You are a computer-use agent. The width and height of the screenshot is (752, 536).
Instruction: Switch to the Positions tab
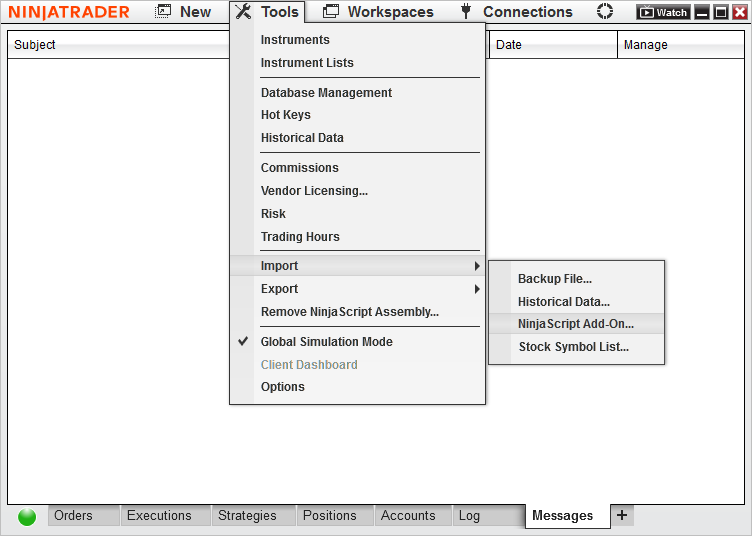tap(335, 515)
